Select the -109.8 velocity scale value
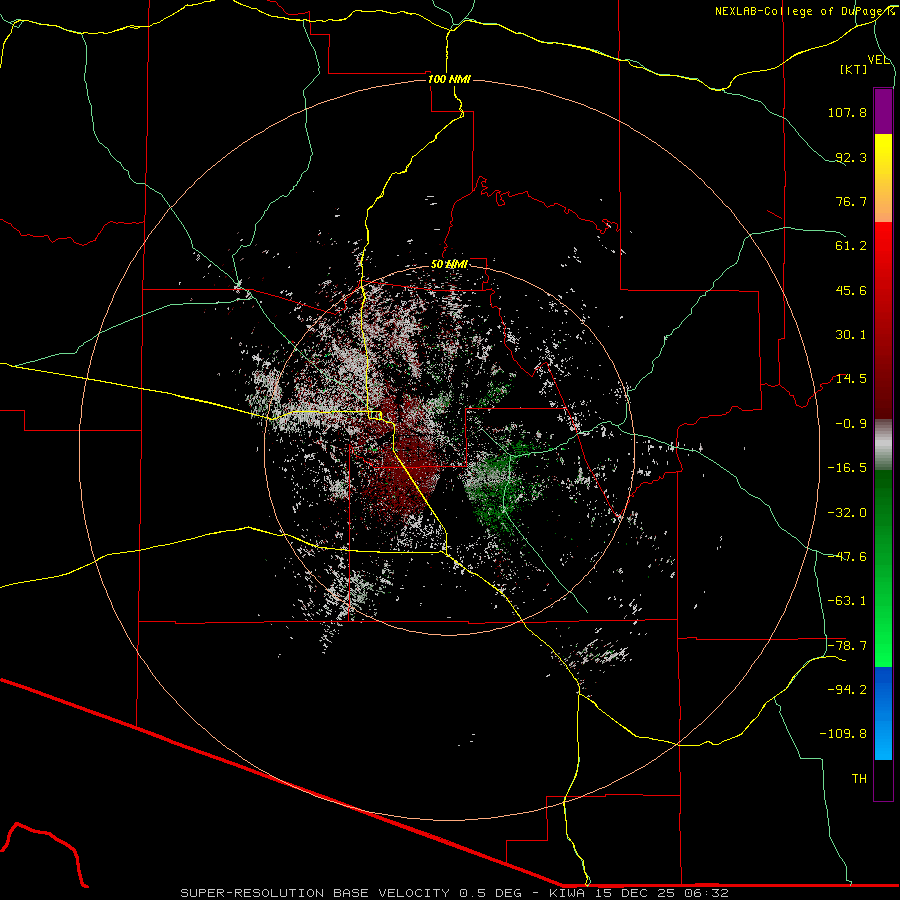900x900 pixels. (x=844, y=734)
